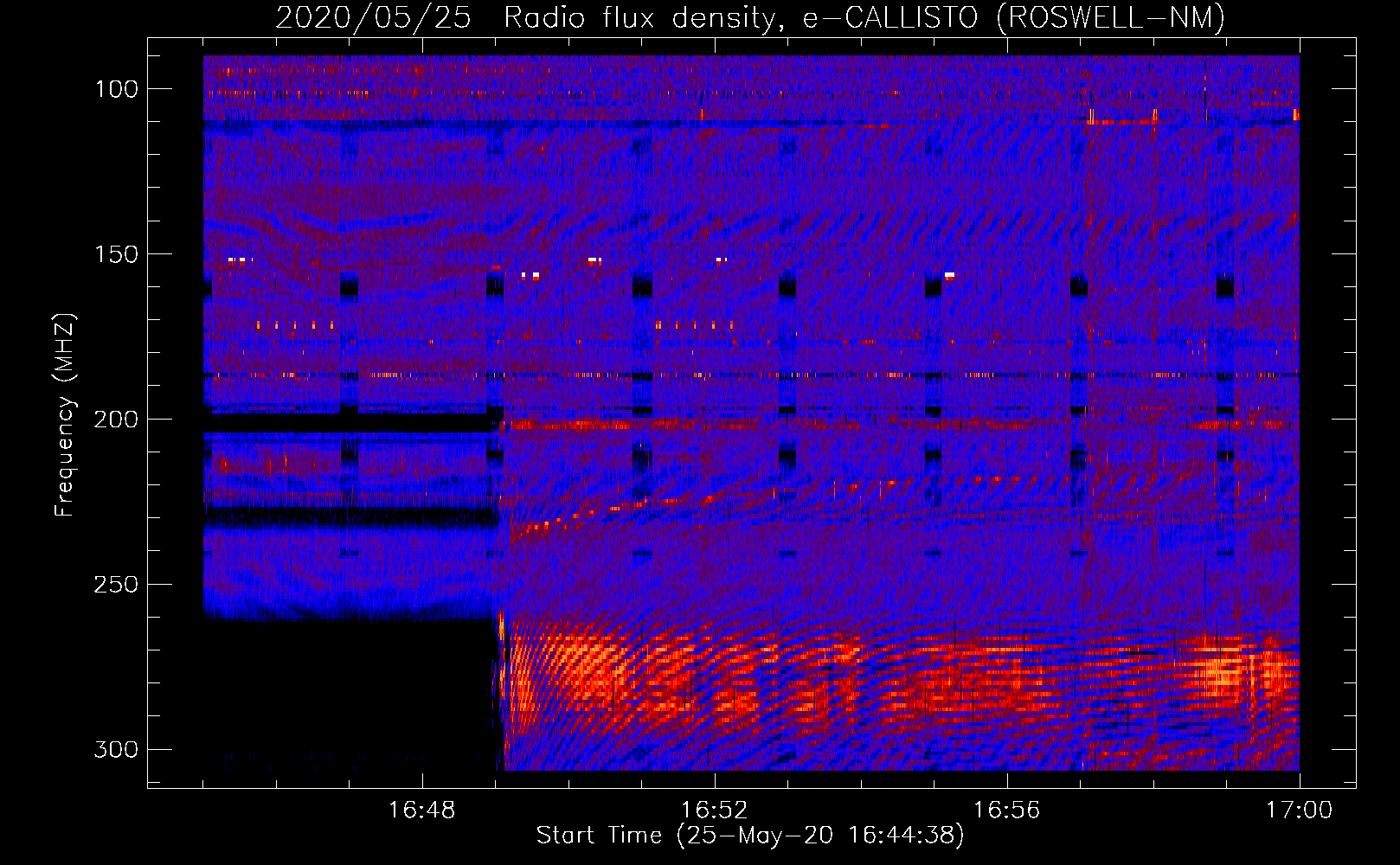Click the '16:48' time tick label
This screenshot has width=1400, height=865.
(421, 811)
